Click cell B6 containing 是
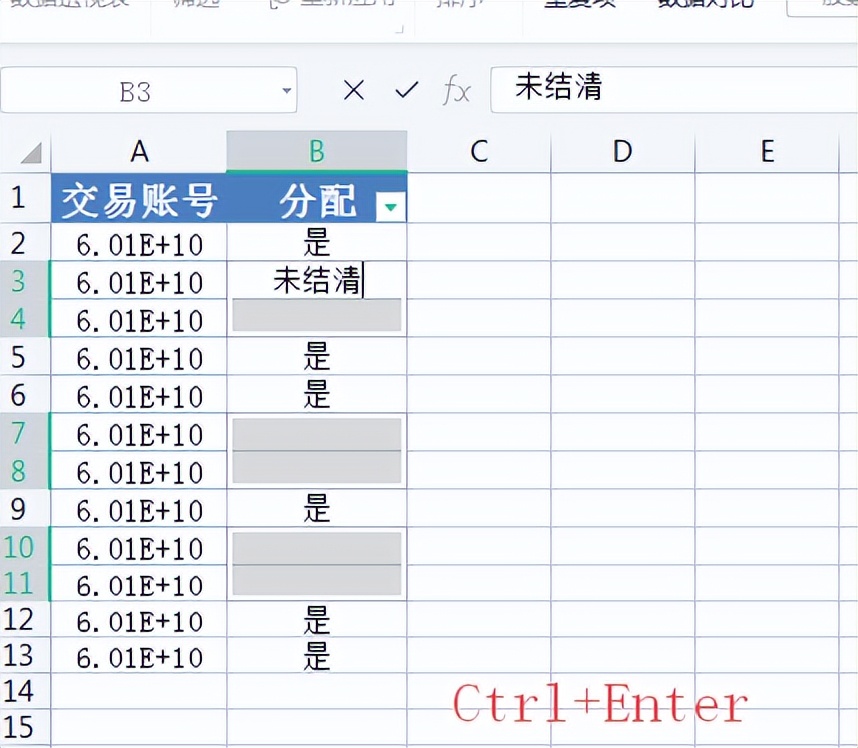This screenshot has height=748, width=858. (317, 394)
